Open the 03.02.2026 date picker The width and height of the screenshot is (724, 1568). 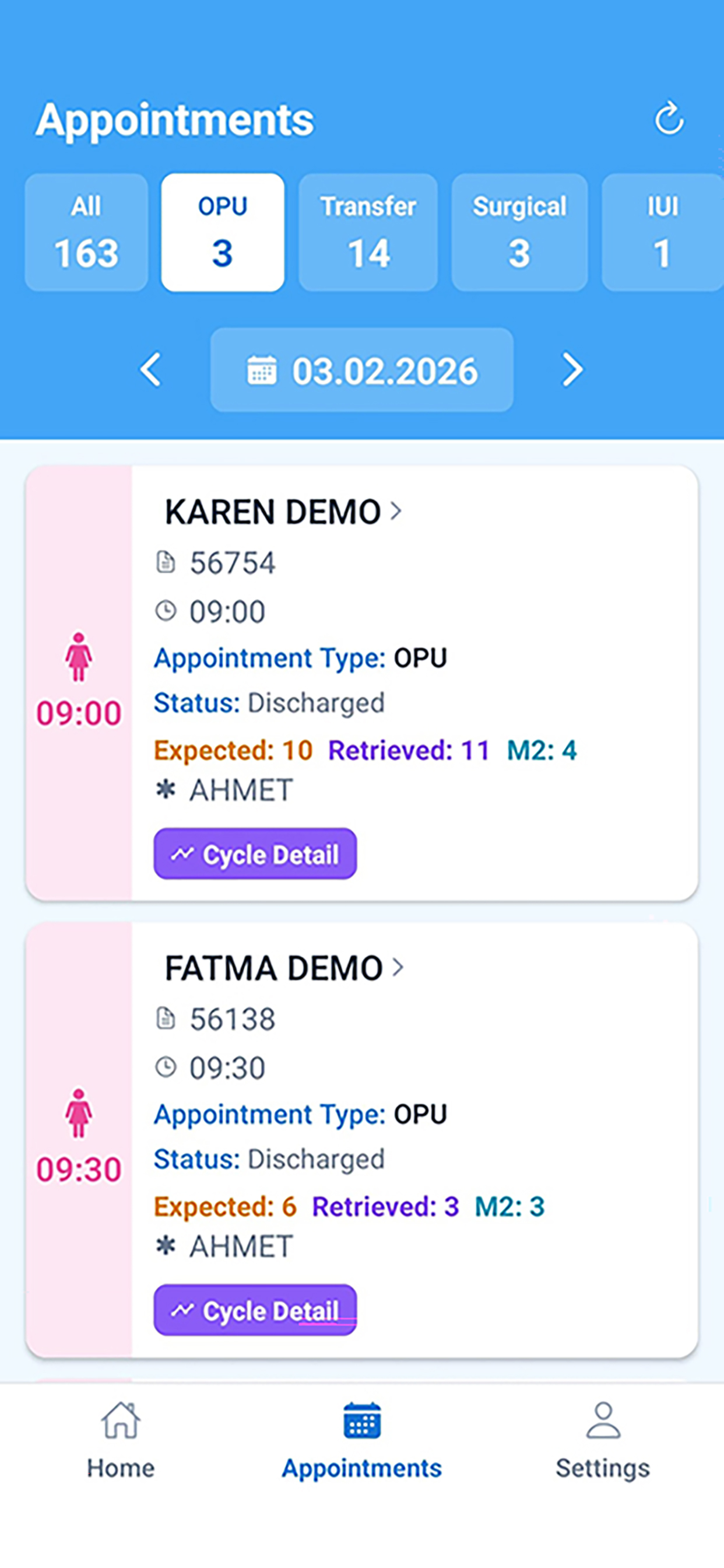[362, 370]
